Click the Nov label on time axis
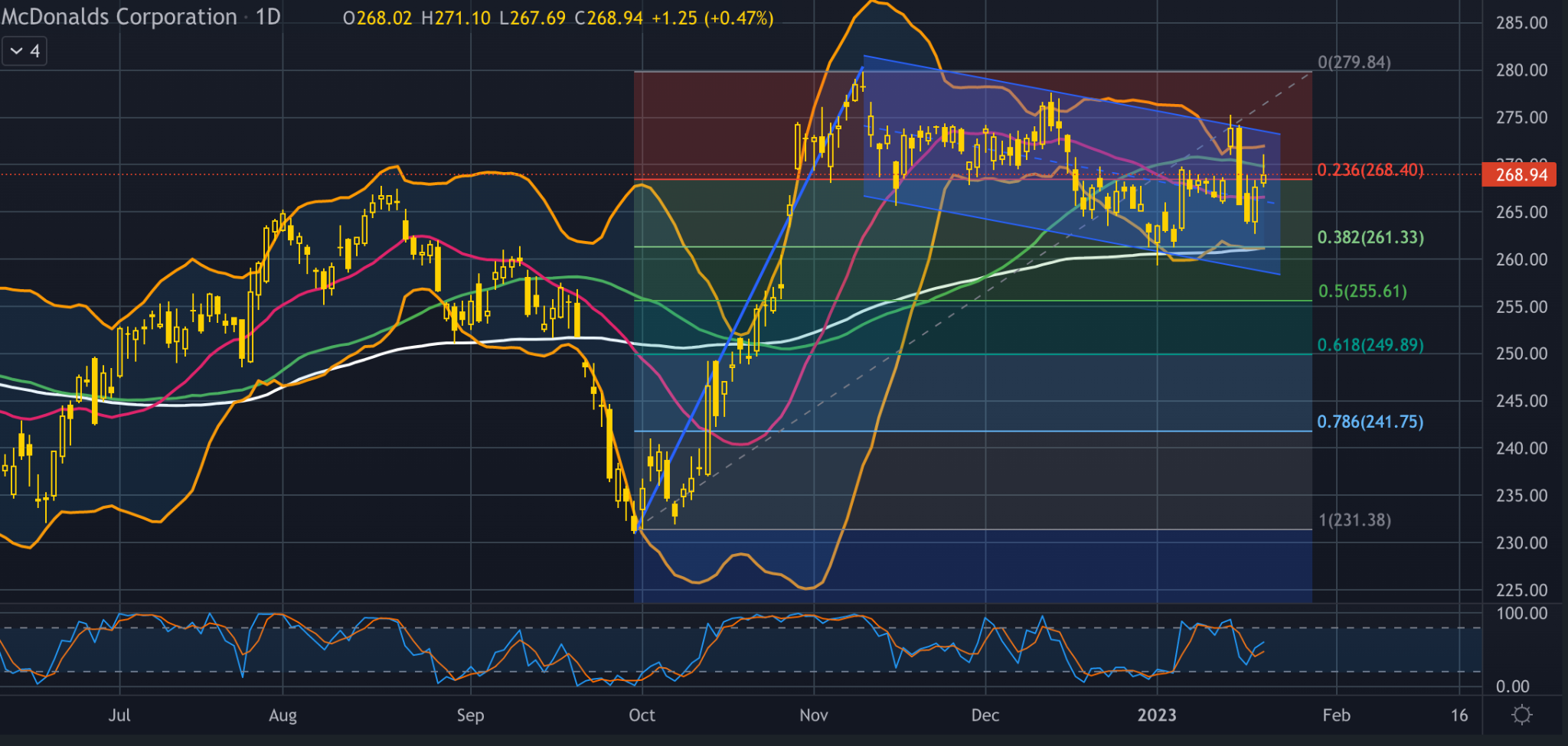 [813, 715]
